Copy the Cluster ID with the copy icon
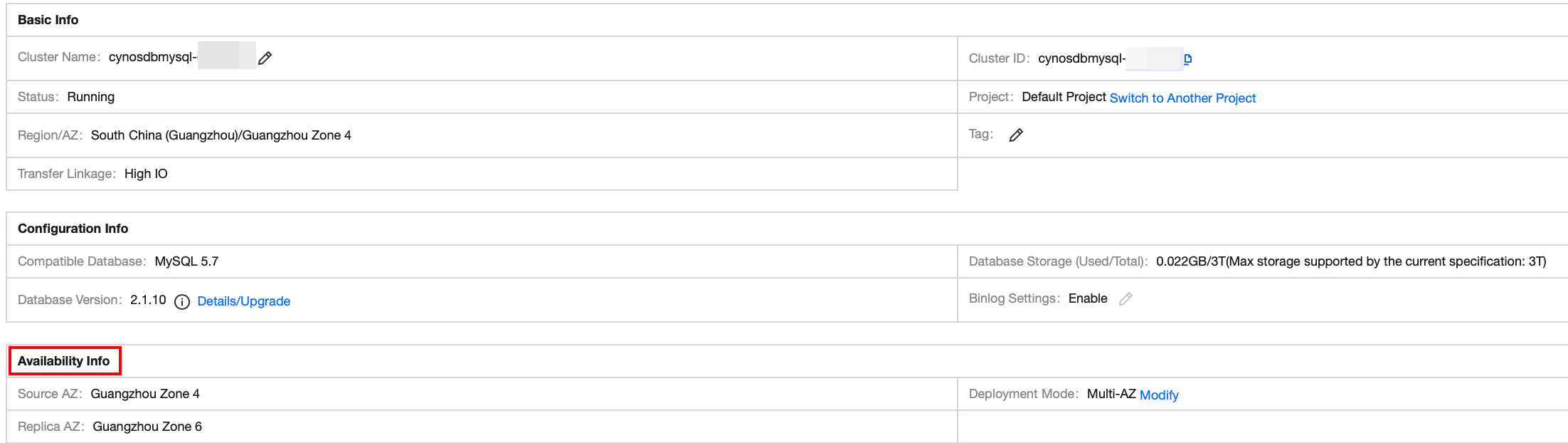 1187,59
